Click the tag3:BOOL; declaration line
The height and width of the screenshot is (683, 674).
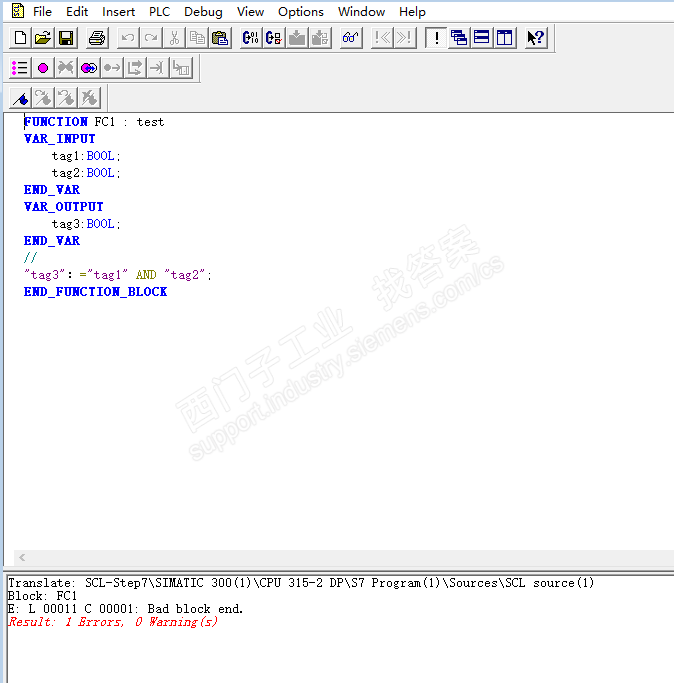coord(86,224)
